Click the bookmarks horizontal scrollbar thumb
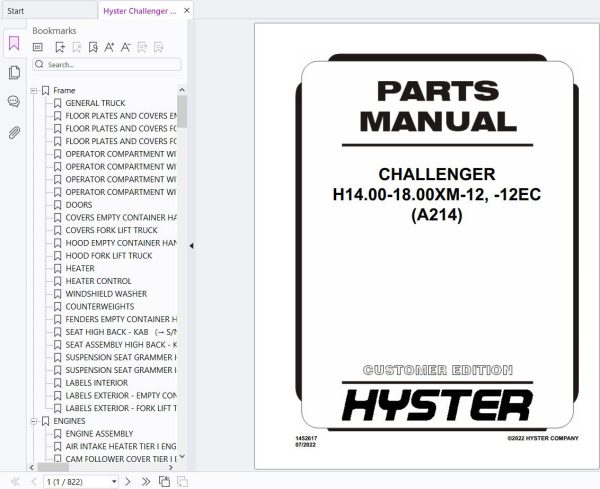This screenshot has width=600, height=489. (x=53, y=467)
